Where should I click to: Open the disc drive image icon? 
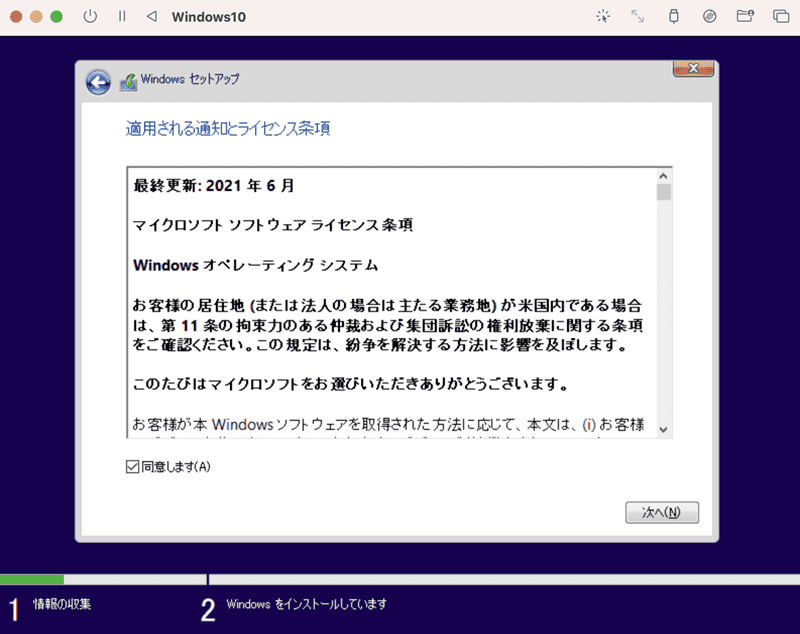click(x=709, y=16)
